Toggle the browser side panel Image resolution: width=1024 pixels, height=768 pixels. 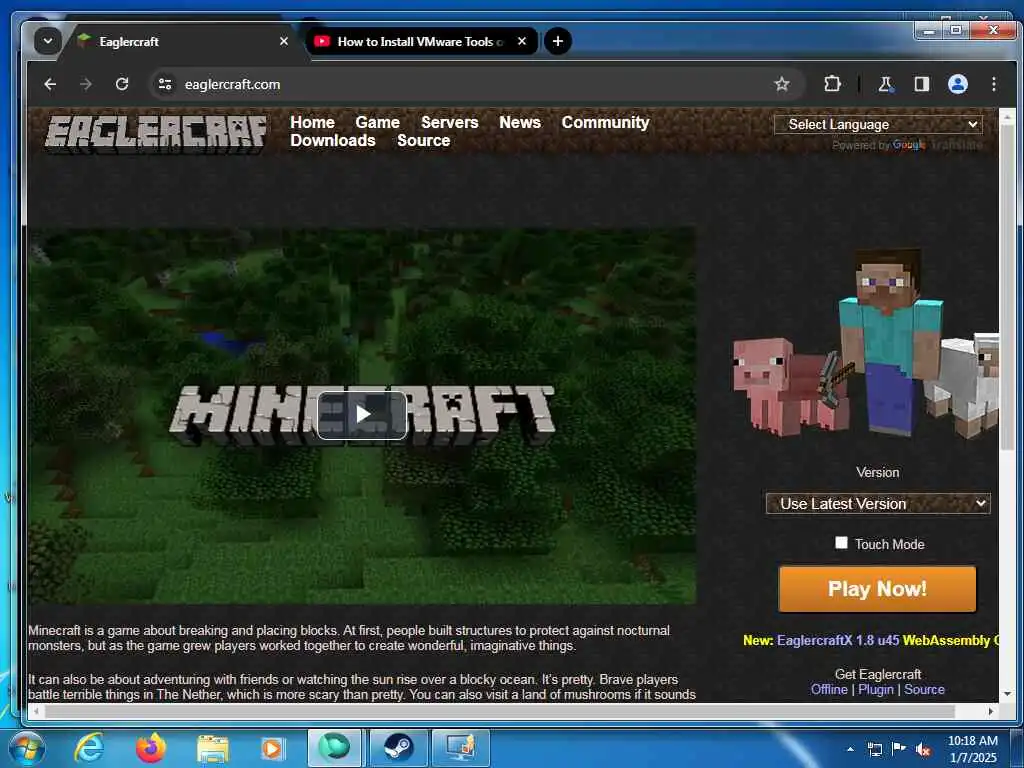(x=921, y=84)
